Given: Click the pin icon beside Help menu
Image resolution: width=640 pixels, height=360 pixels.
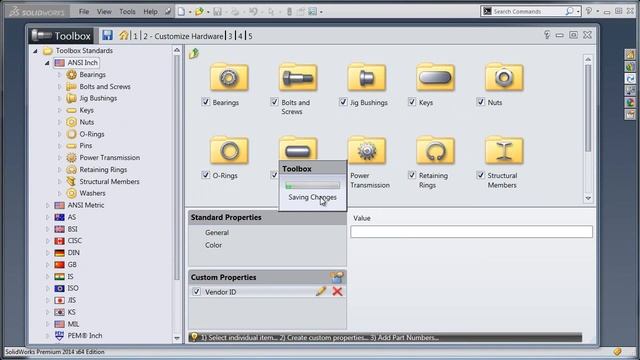Looking at the screenshot, I should click(168, 12).
